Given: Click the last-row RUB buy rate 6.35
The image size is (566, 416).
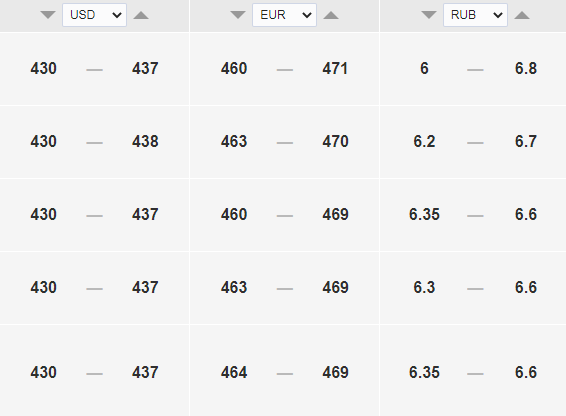Looking at the screenshot, I should point(424,372).
